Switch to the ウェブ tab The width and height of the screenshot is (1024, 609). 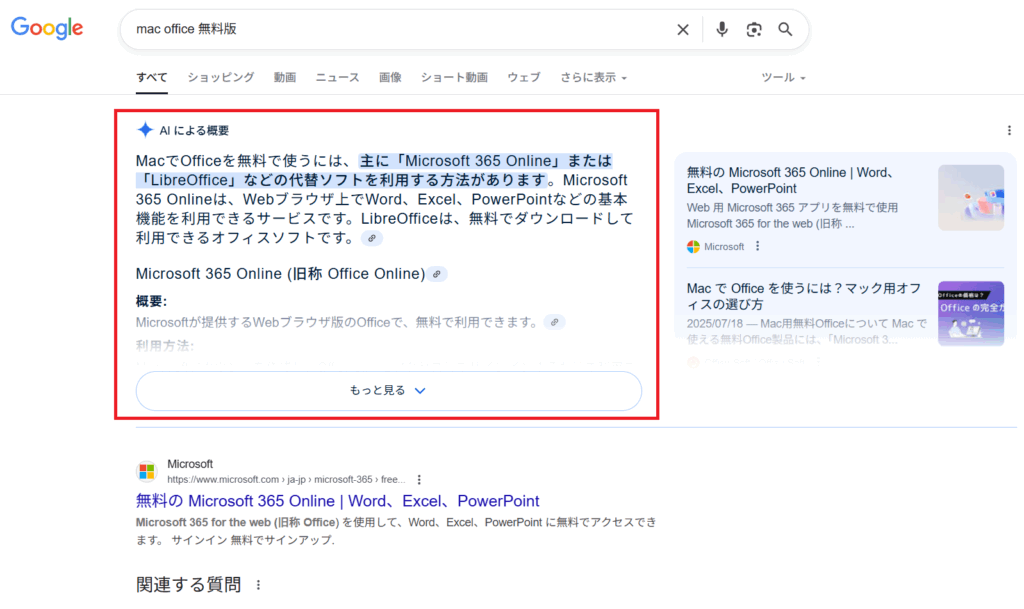pos(524,77)
